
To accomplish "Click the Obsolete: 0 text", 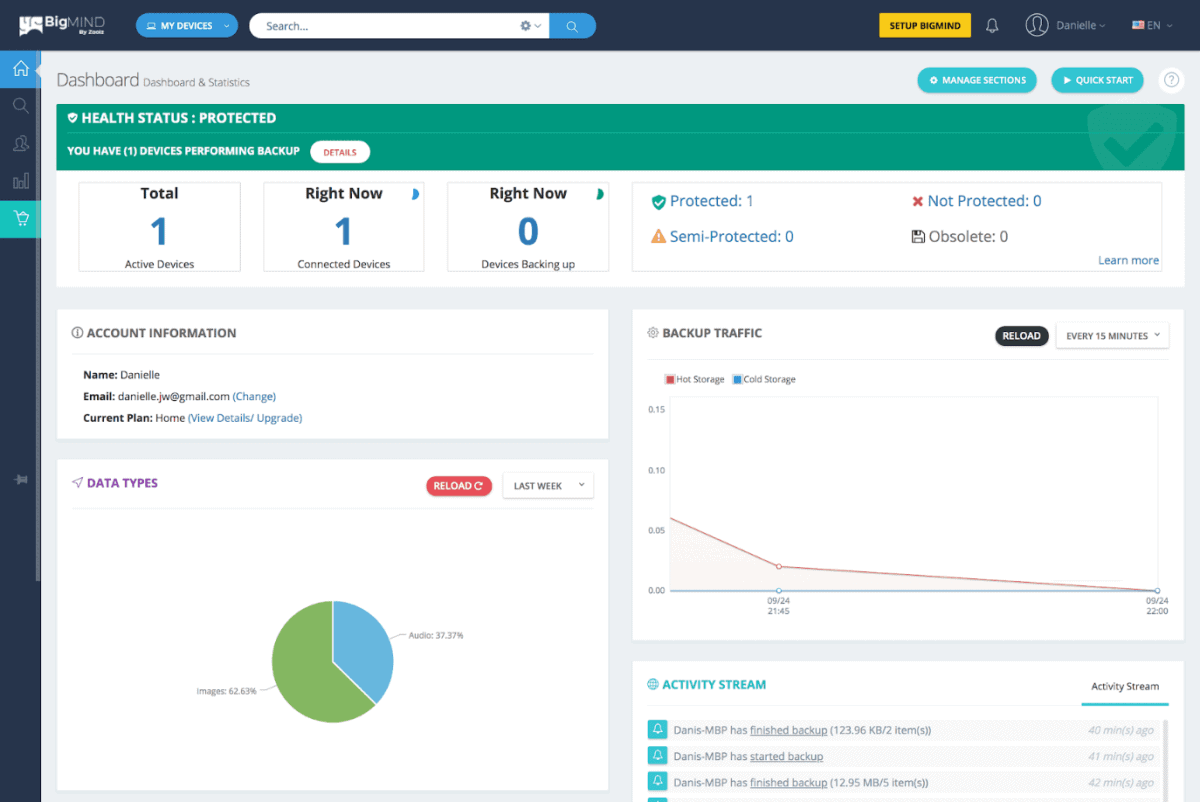I will tap(968, 237).
